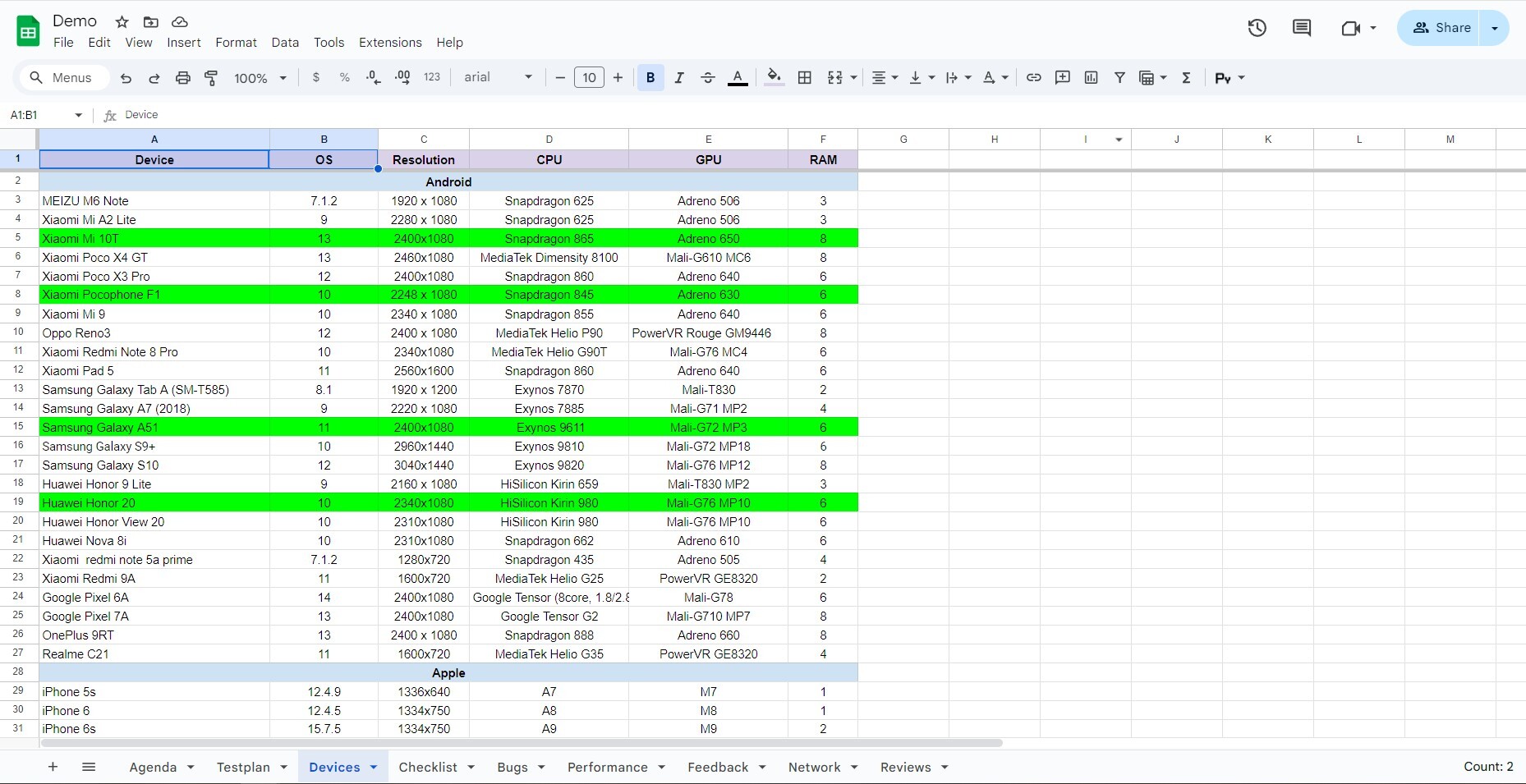The width and height of the screenshot is (1526, 784).
Task: Open the Name box dropdown arrow
Action: point(79,115)
